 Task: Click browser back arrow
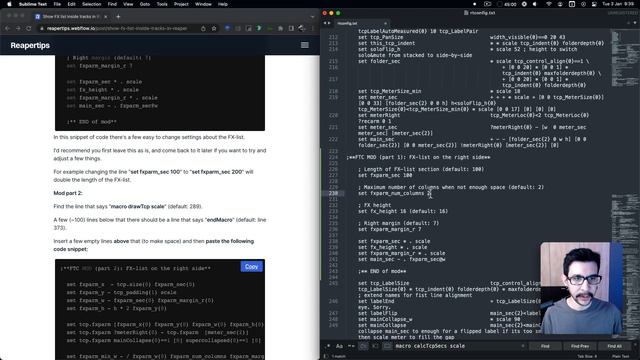(7, 28)
